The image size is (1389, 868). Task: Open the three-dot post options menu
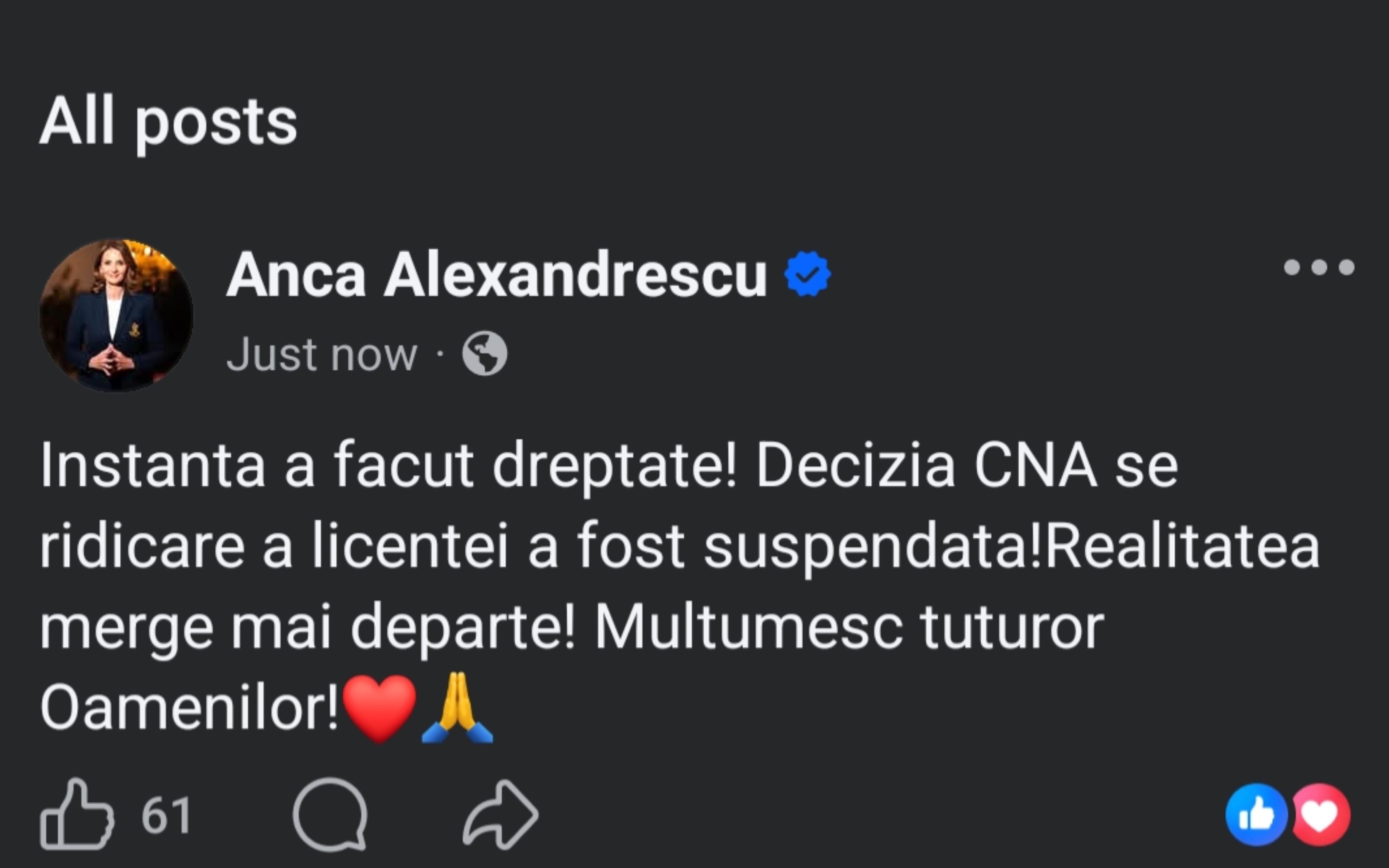[x=1319, y=268]
